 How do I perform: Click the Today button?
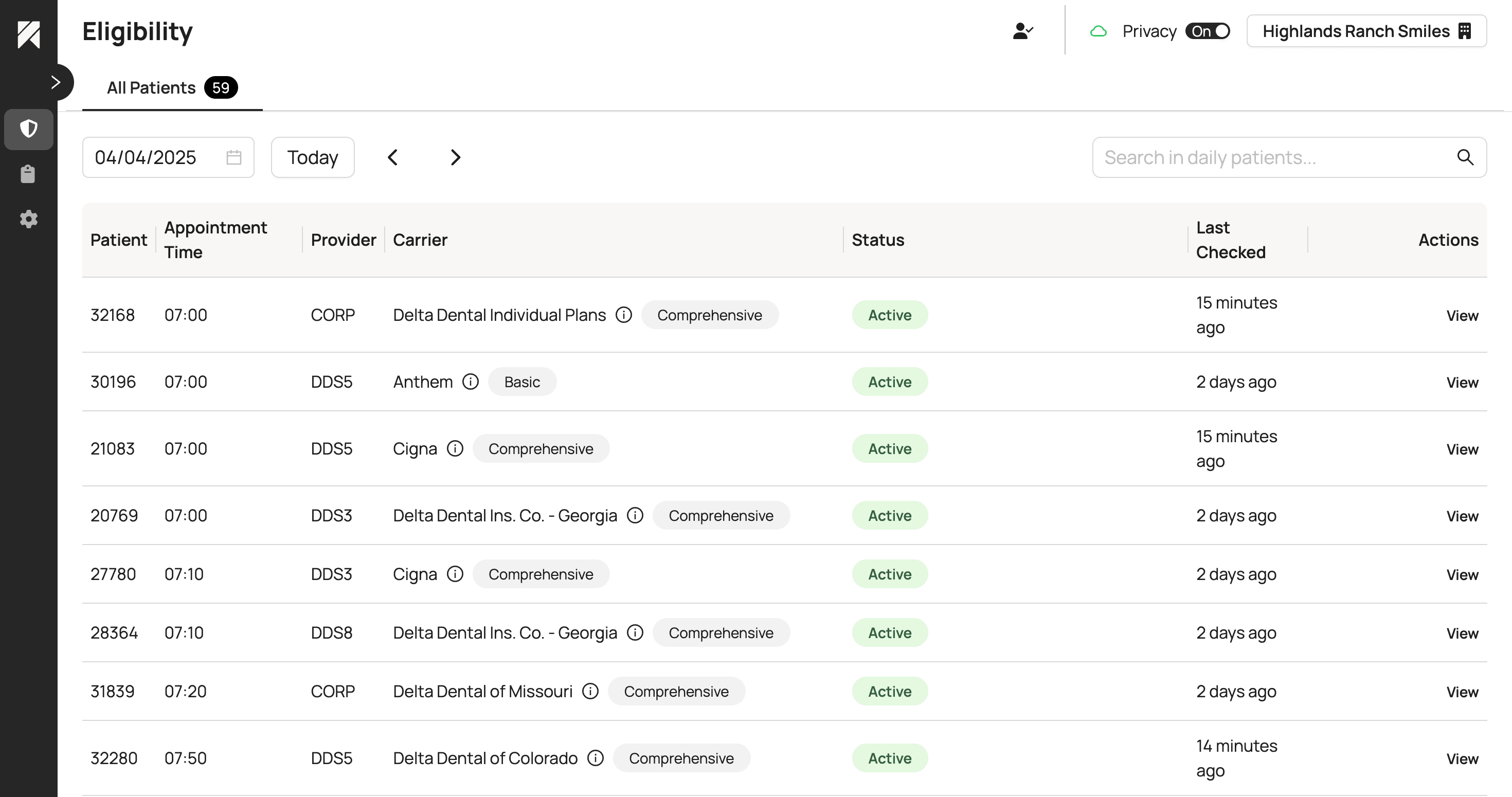click(x=312, y=157)
